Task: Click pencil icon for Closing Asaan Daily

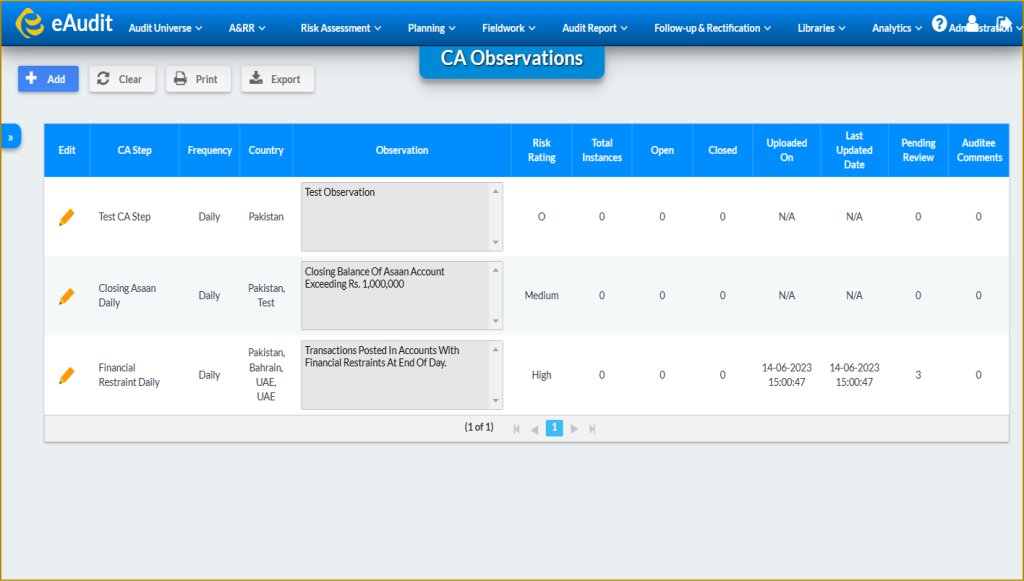Action: pyautogui.click(x=67, y=296)
